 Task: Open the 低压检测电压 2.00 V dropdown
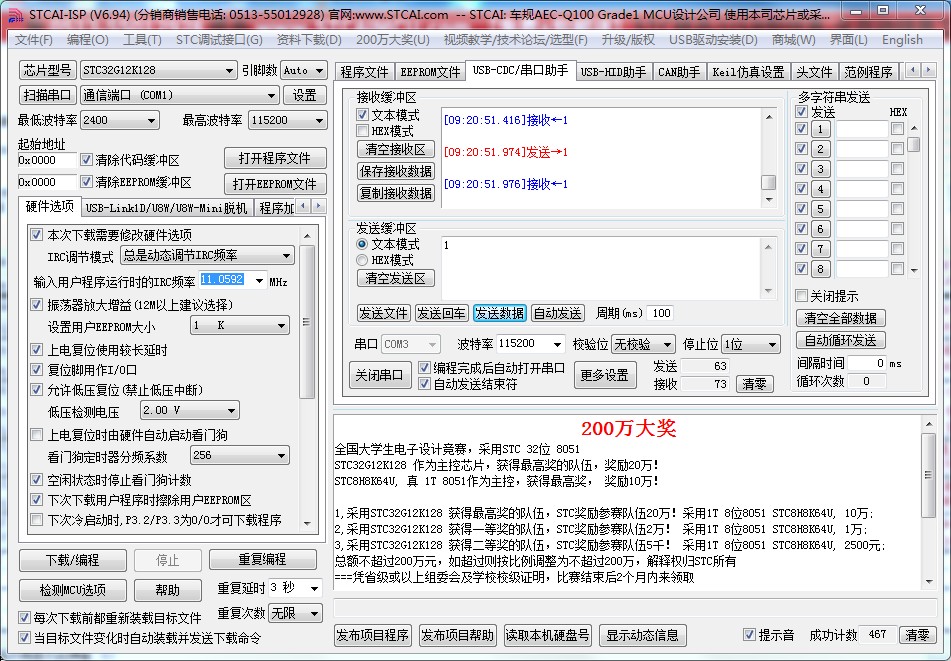231,411
